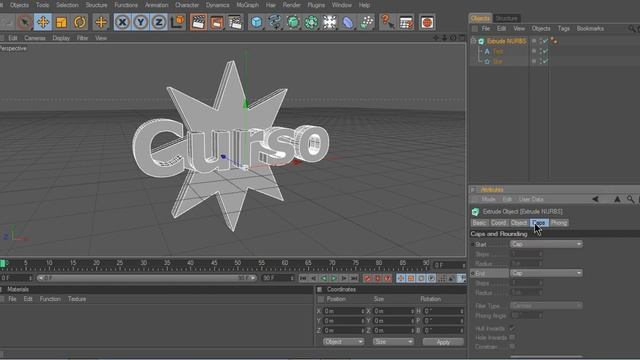Click the Phong tag on Extrude NURBS
The height and width of the screenshot is (360, 640).
pos(554,40)
